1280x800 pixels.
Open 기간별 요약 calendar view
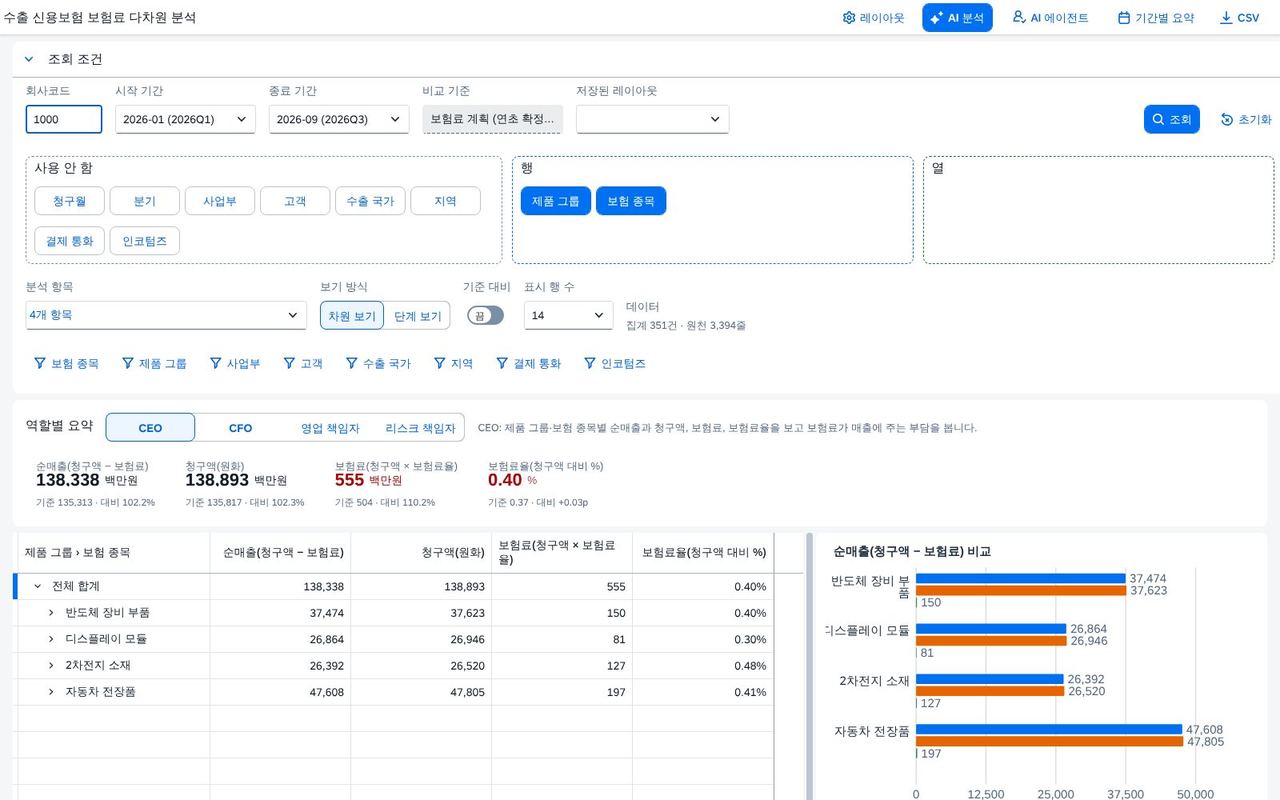[1156, 18]
